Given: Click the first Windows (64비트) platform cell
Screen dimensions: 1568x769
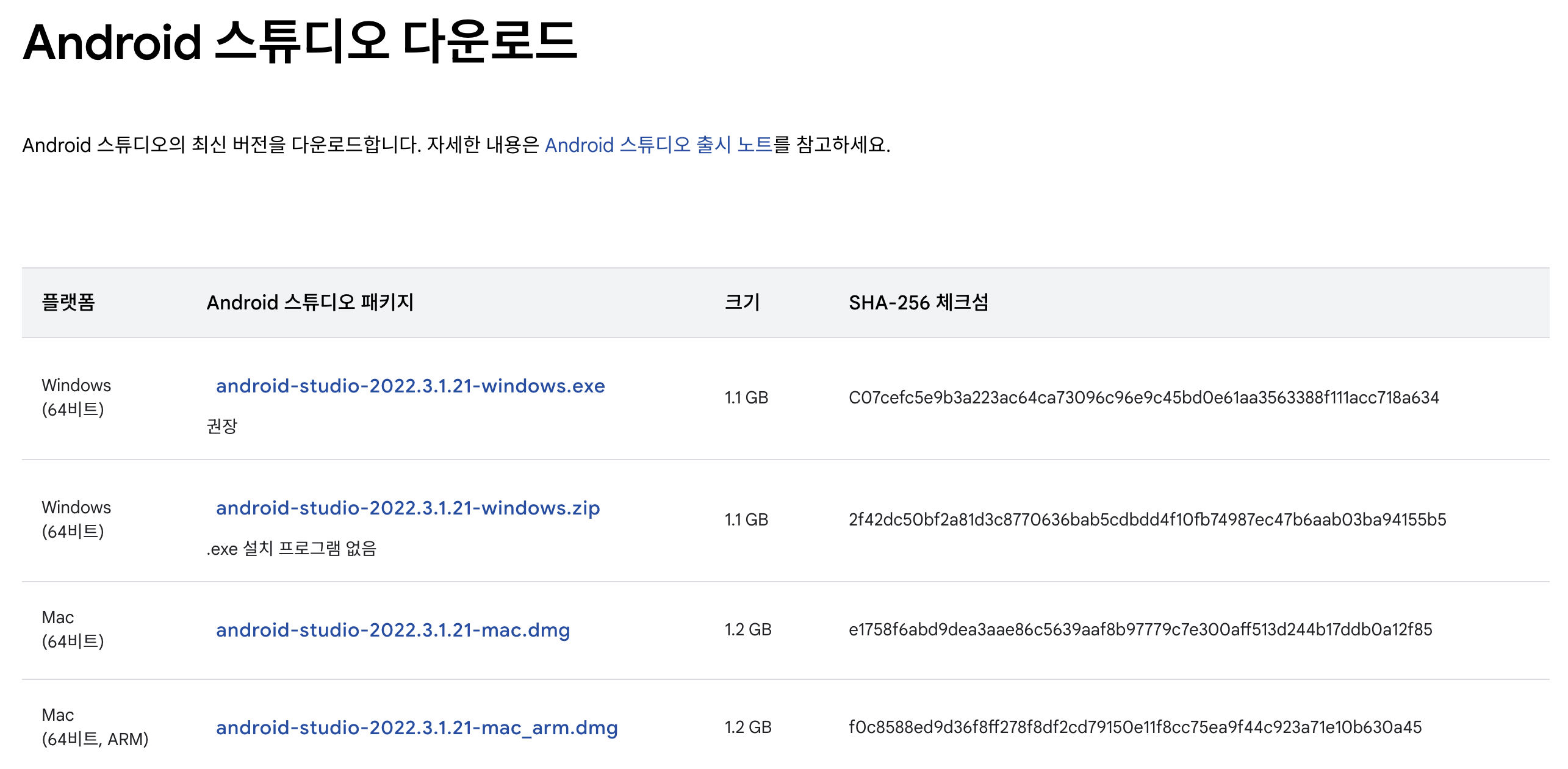Looking at the screenshot, I should coord(76,397).
